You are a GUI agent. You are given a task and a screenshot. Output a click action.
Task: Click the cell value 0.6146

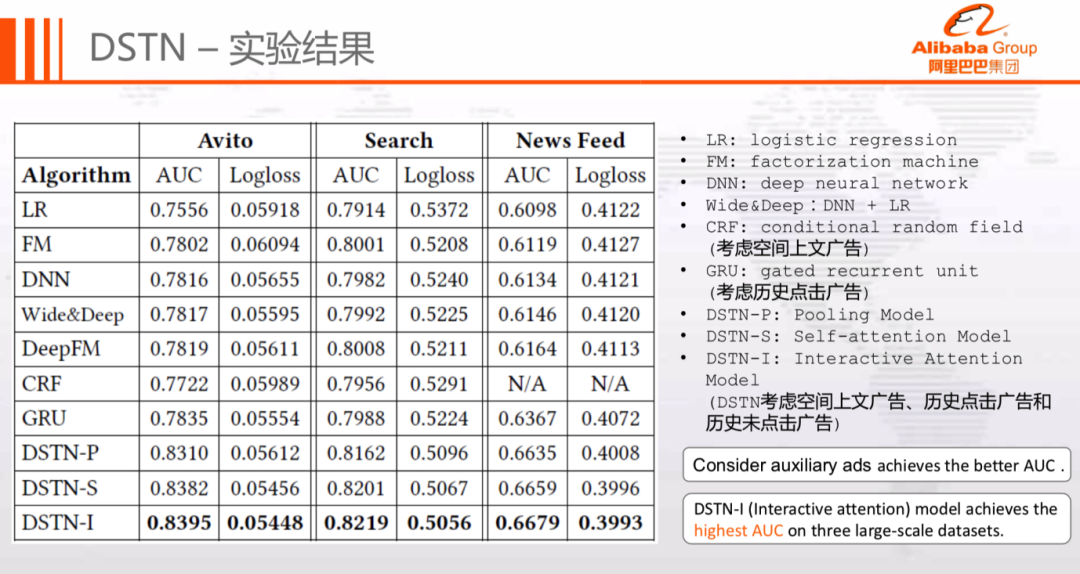527,314
